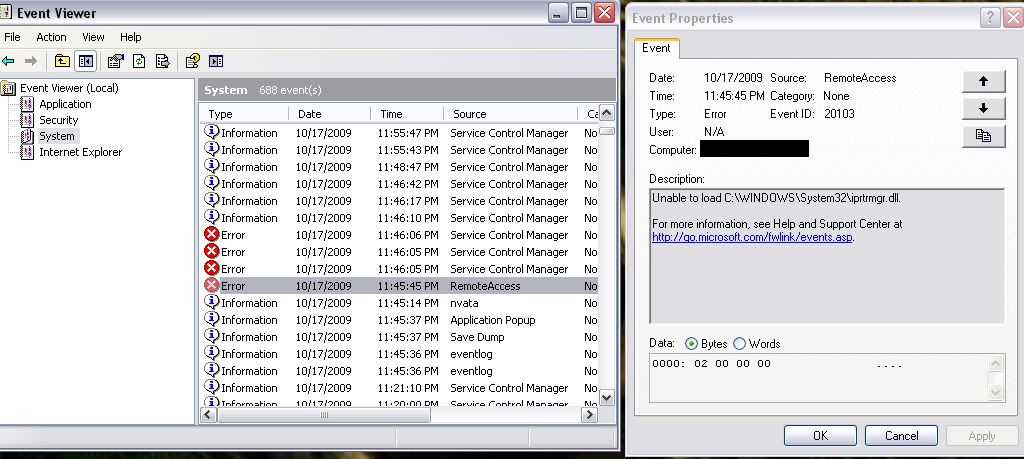Open the toolbar Properties icon

point(115,61)
